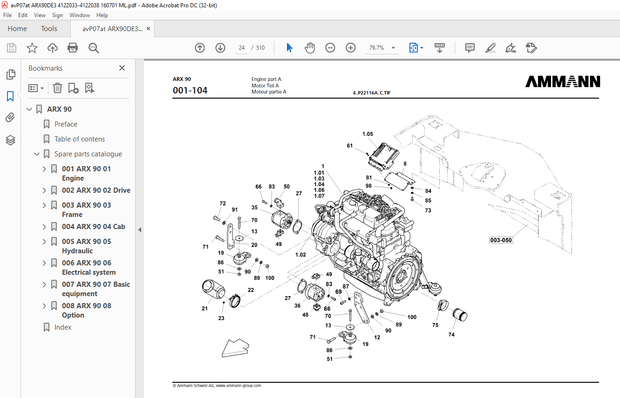Close the Bookmarks panel

click(x=122, y=68)
